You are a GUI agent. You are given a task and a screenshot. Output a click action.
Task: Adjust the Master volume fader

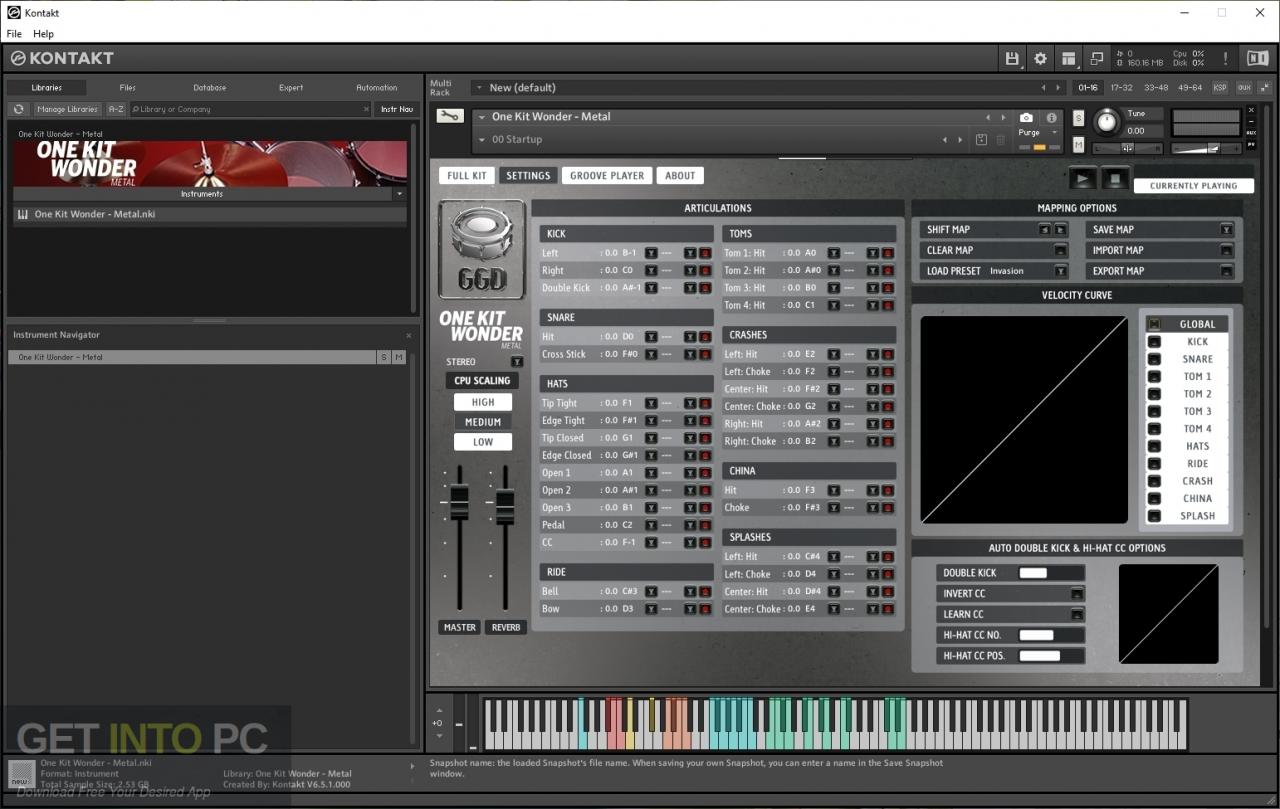460,501
